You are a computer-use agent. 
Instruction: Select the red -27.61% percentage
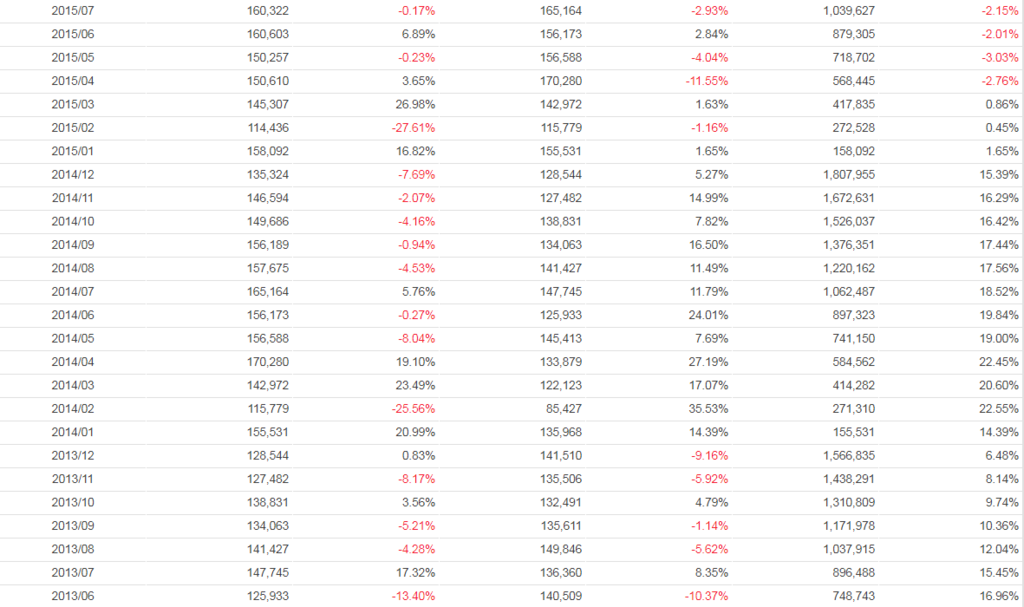pos(412,128)
